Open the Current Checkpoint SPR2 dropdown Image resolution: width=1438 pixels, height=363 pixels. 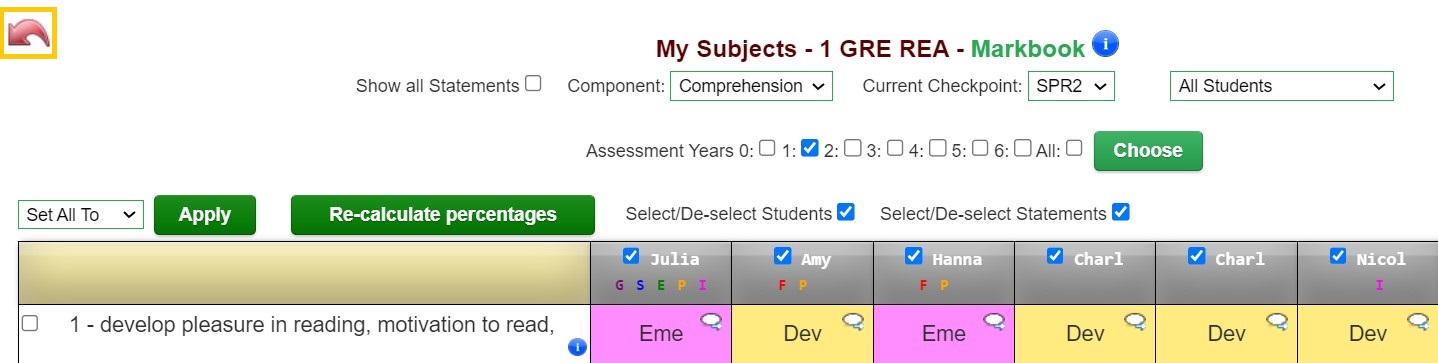pos(1071,86)
